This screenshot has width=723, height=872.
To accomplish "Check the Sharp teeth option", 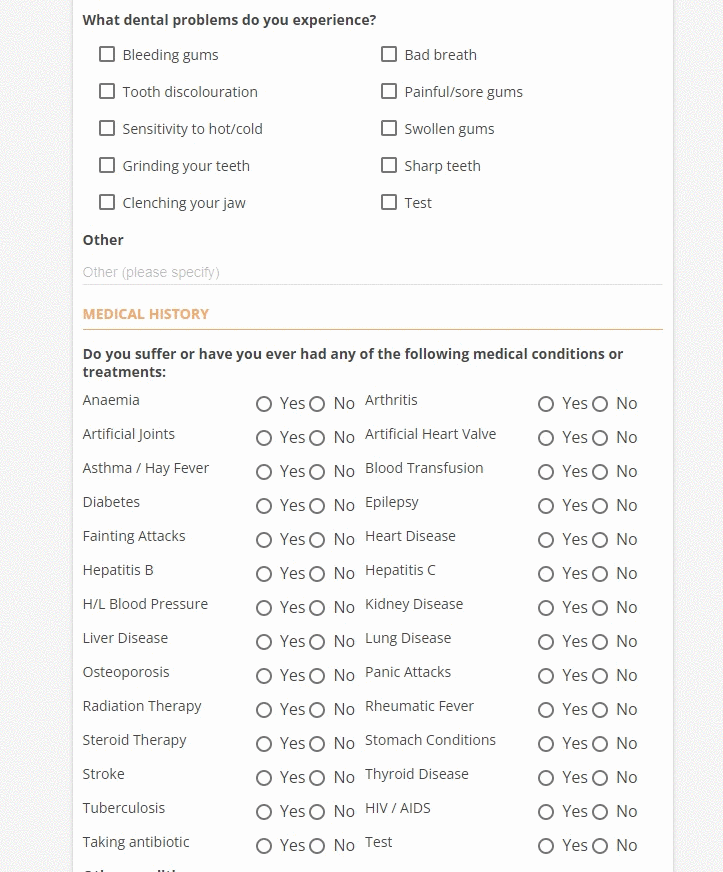I will pyautogui.click(x=389, y=165).
